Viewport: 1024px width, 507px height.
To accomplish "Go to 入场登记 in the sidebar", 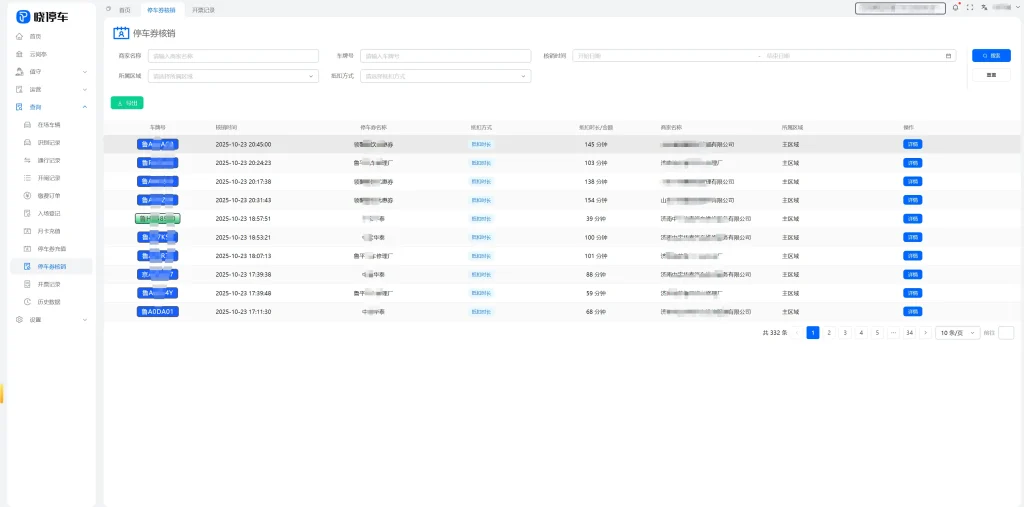I will (x=49, y=213).
